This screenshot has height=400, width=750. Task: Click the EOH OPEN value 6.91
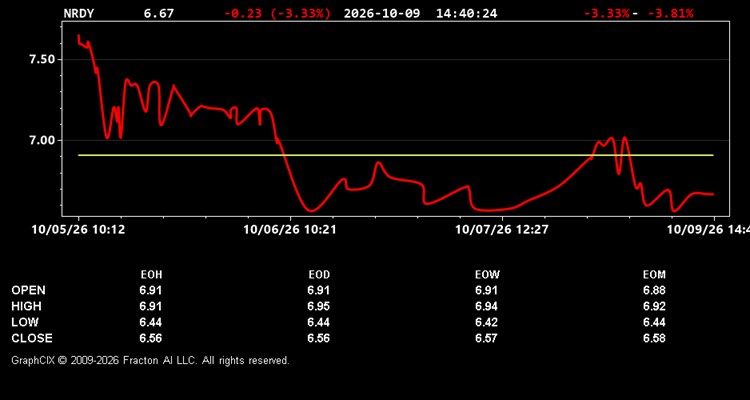[151, 290]
